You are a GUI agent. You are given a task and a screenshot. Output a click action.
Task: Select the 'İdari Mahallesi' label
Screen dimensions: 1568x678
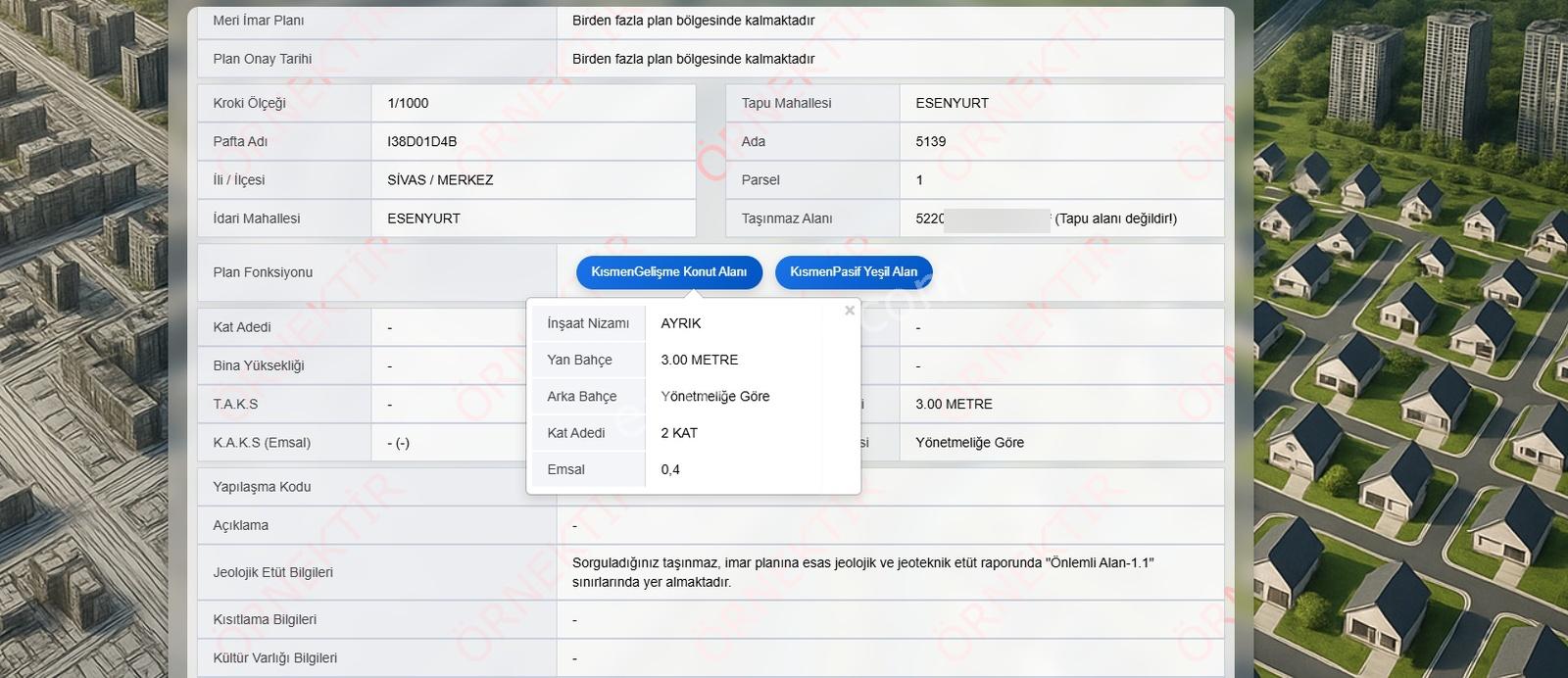pos(257,218)
